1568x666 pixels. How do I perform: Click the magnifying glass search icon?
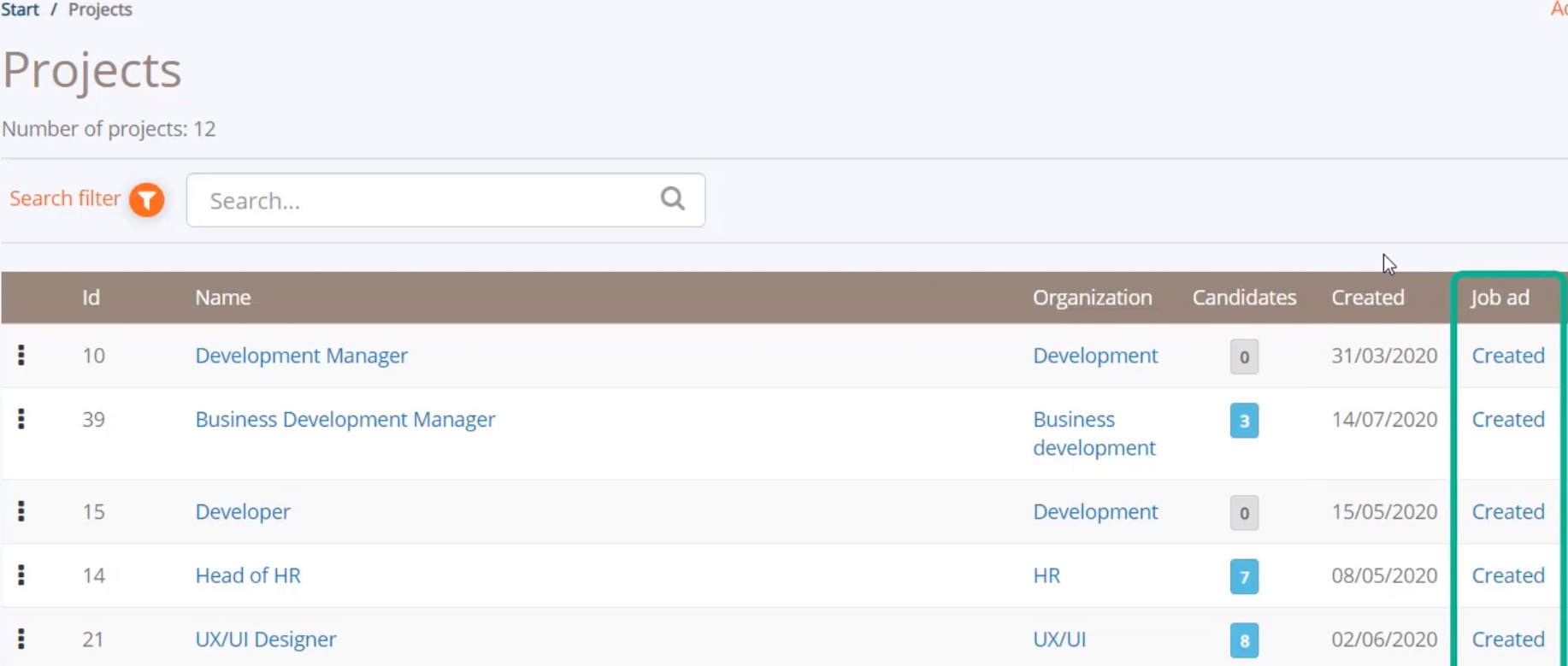(673, 199)
